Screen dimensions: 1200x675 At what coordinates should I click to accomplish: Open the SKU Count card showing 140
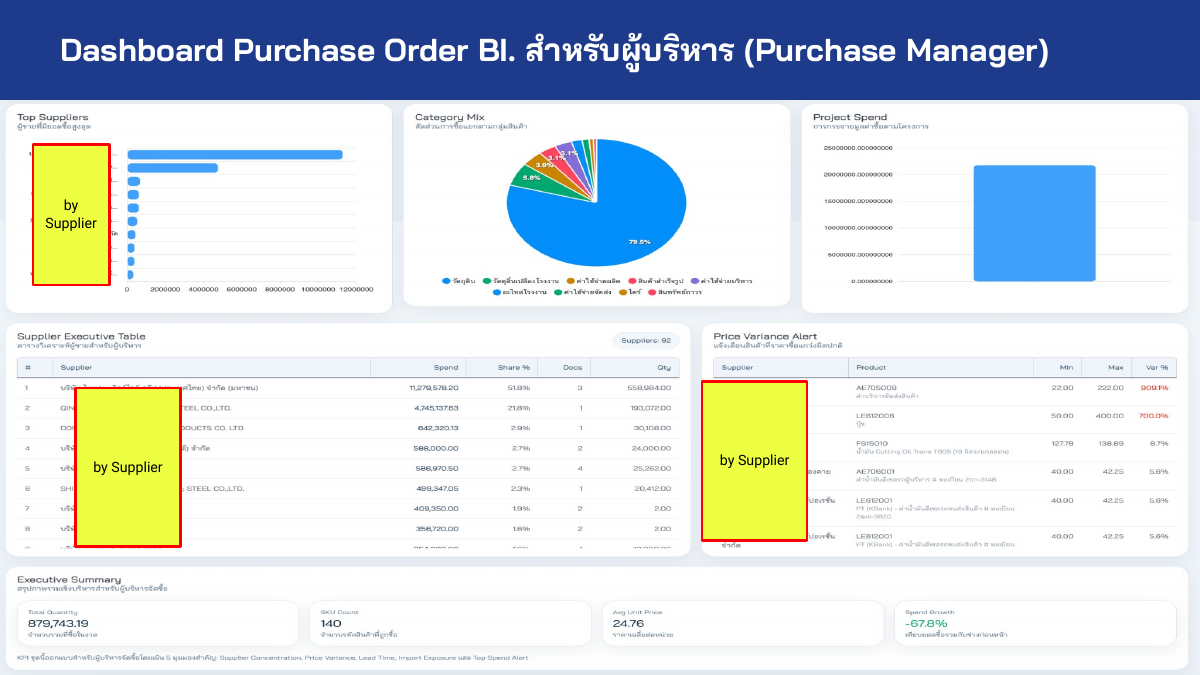pos(451,623)
